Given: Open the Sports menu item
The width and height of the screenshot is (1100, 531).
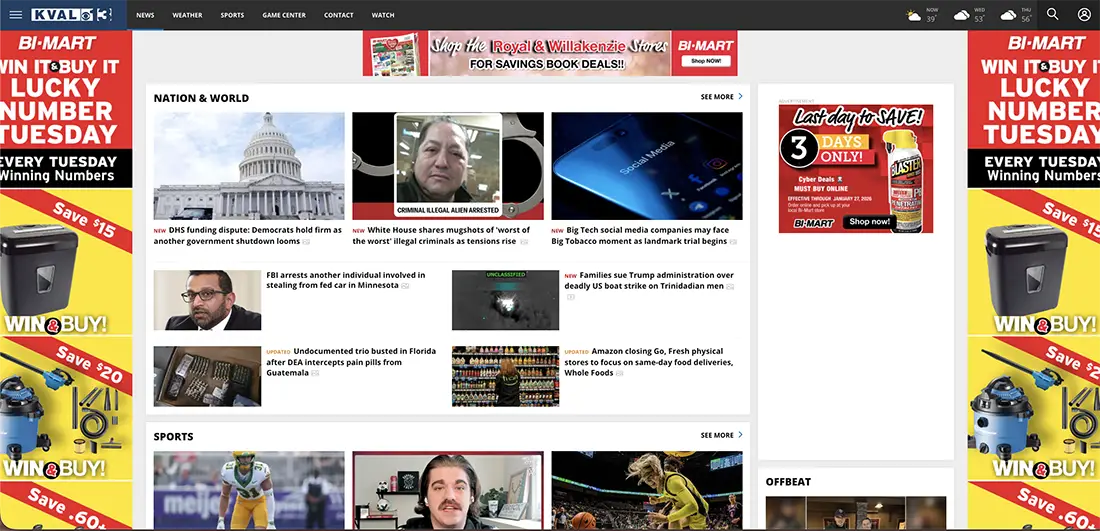Looking at the screenshot, I should (x=232, y=15).
